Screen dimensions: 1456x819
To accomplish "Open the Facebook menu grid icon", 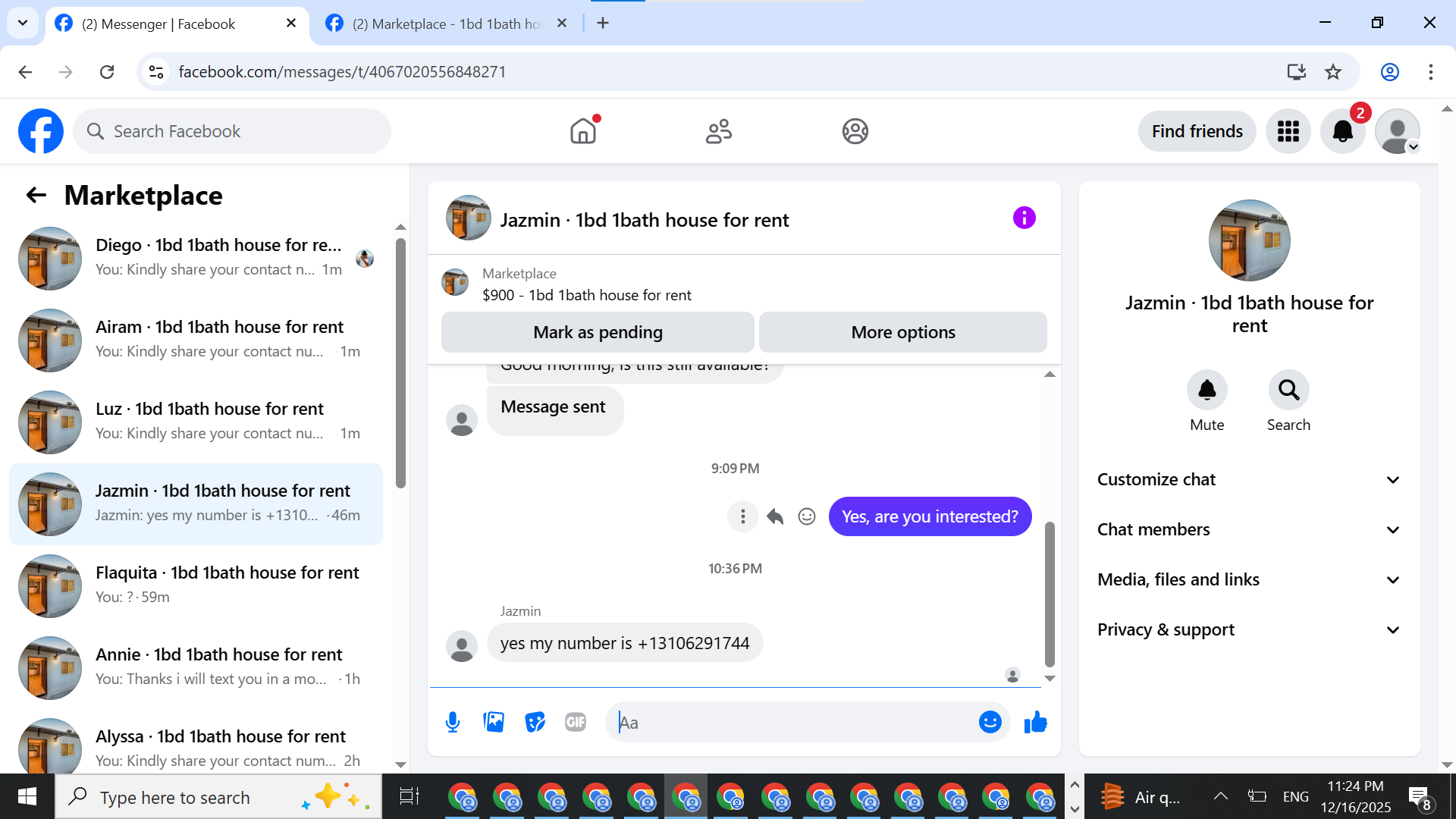I will (1288, 131).
